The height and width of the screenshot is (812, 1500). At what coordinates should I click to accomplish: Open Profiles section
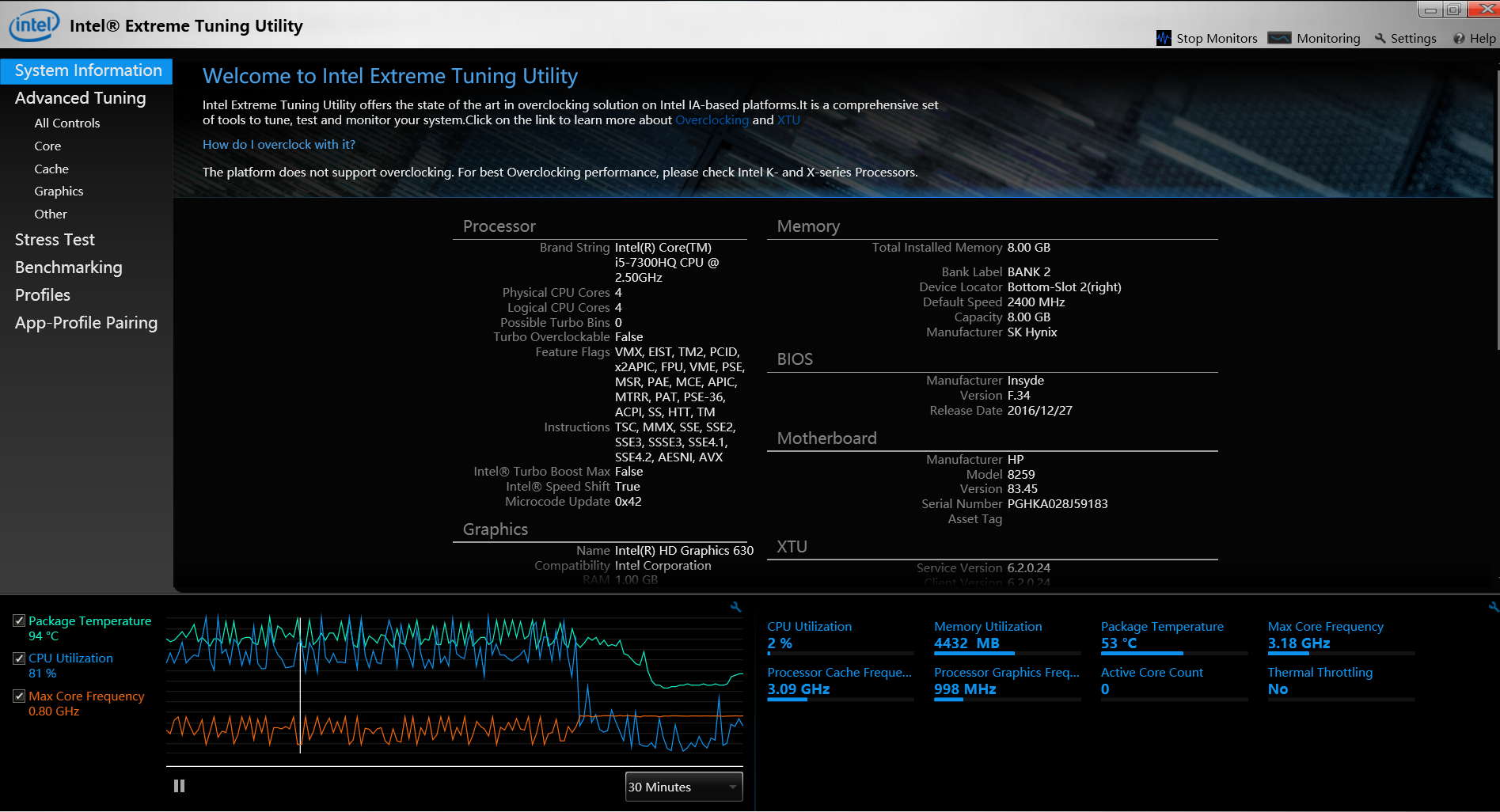[x=43, y=295]
